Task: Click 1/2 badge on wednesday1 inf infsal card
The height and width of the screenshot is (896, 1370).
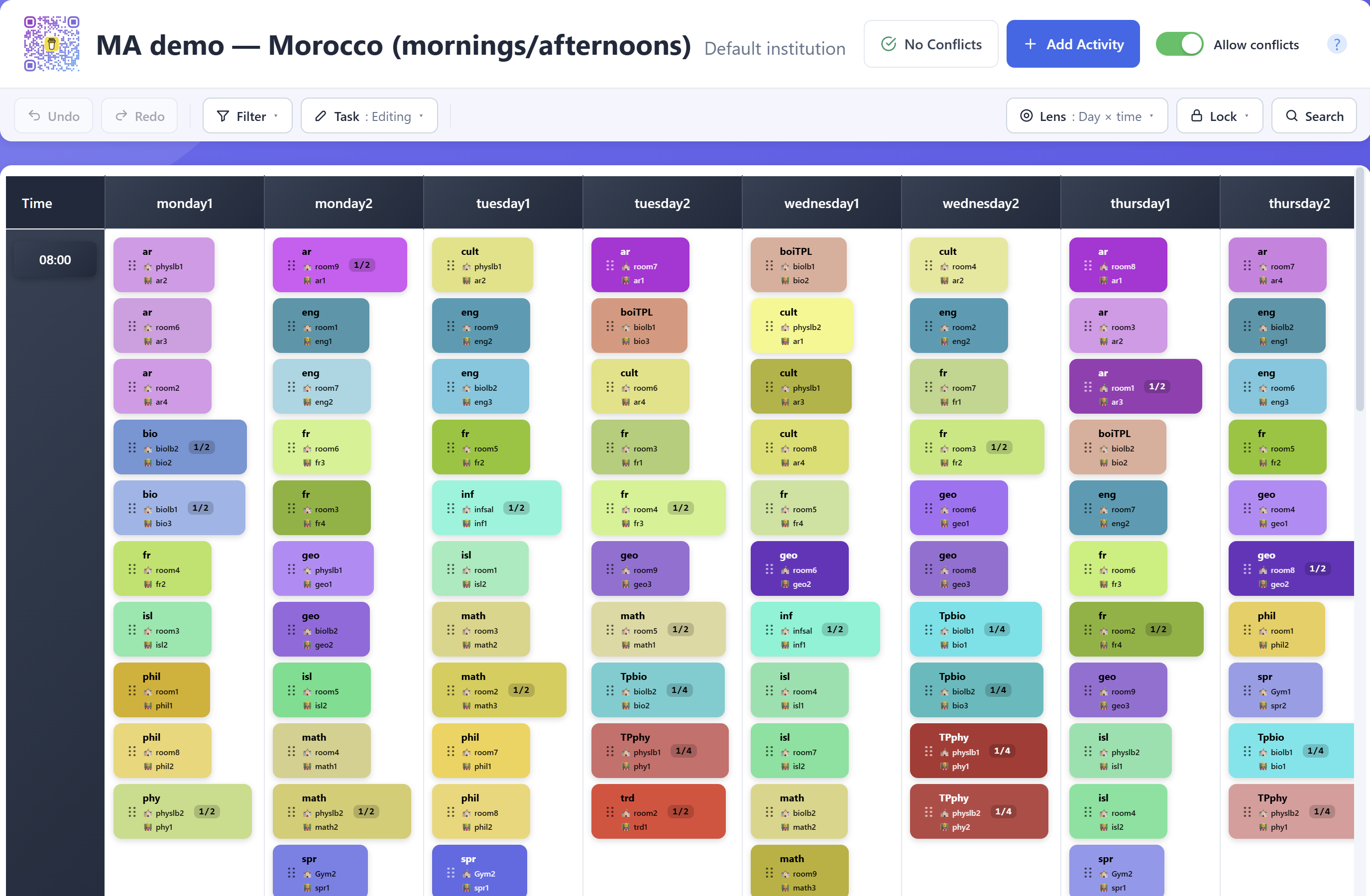Action: 835,629
